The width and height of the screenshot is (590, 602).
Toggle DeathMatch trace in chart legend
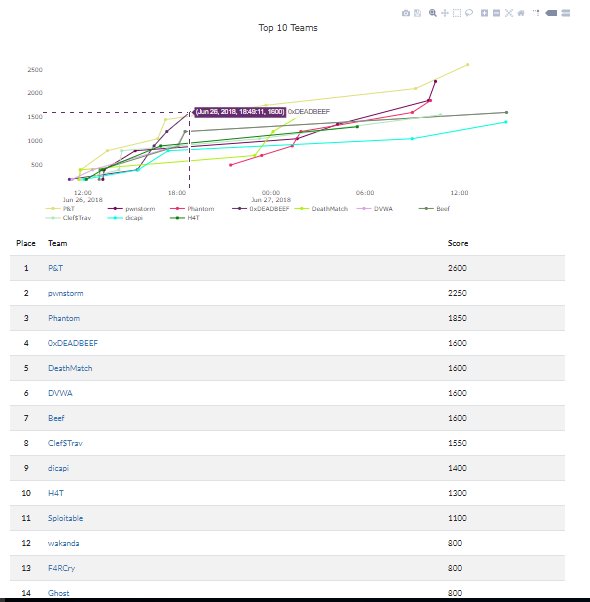point(322,208)
